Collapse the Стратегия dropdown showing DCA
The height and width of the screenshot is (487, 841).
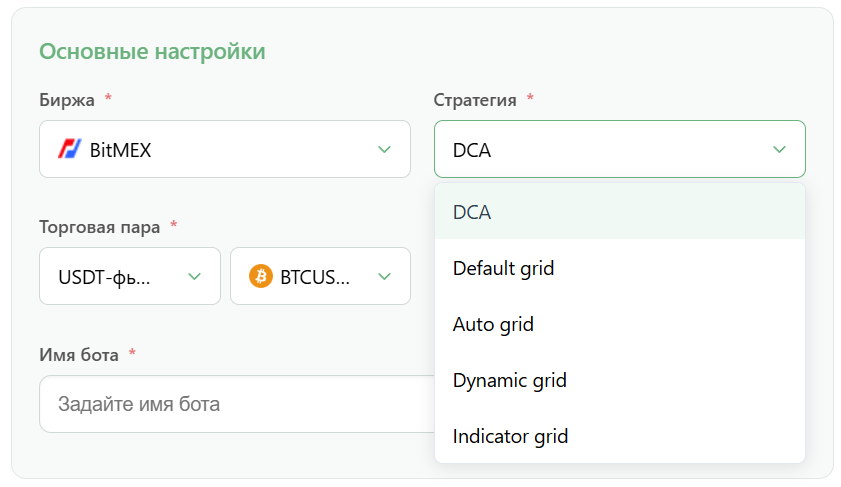[x=619, y=149]
